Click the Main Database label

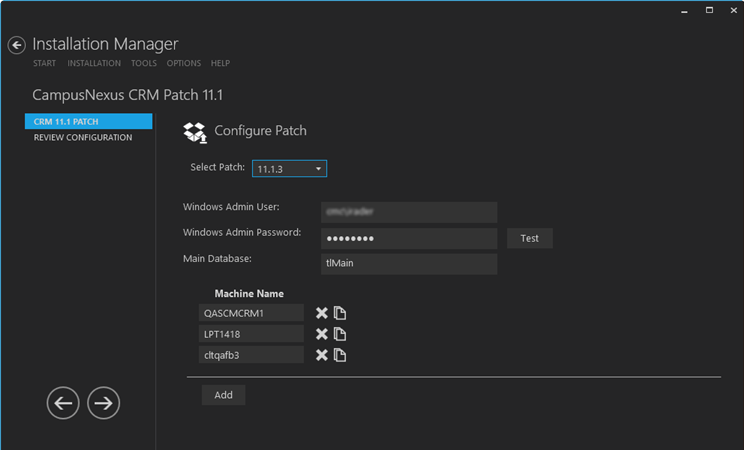click(x=217, y=259)
